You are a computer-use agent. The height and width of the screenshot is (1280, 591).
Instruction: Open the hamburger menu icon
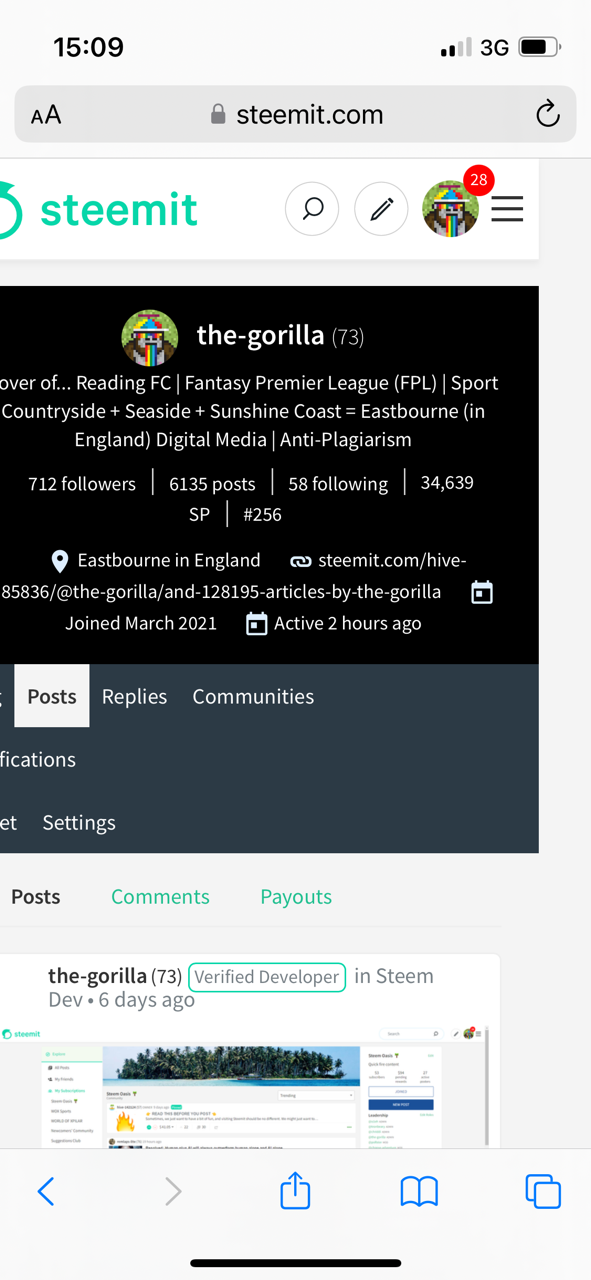(507, 209)
